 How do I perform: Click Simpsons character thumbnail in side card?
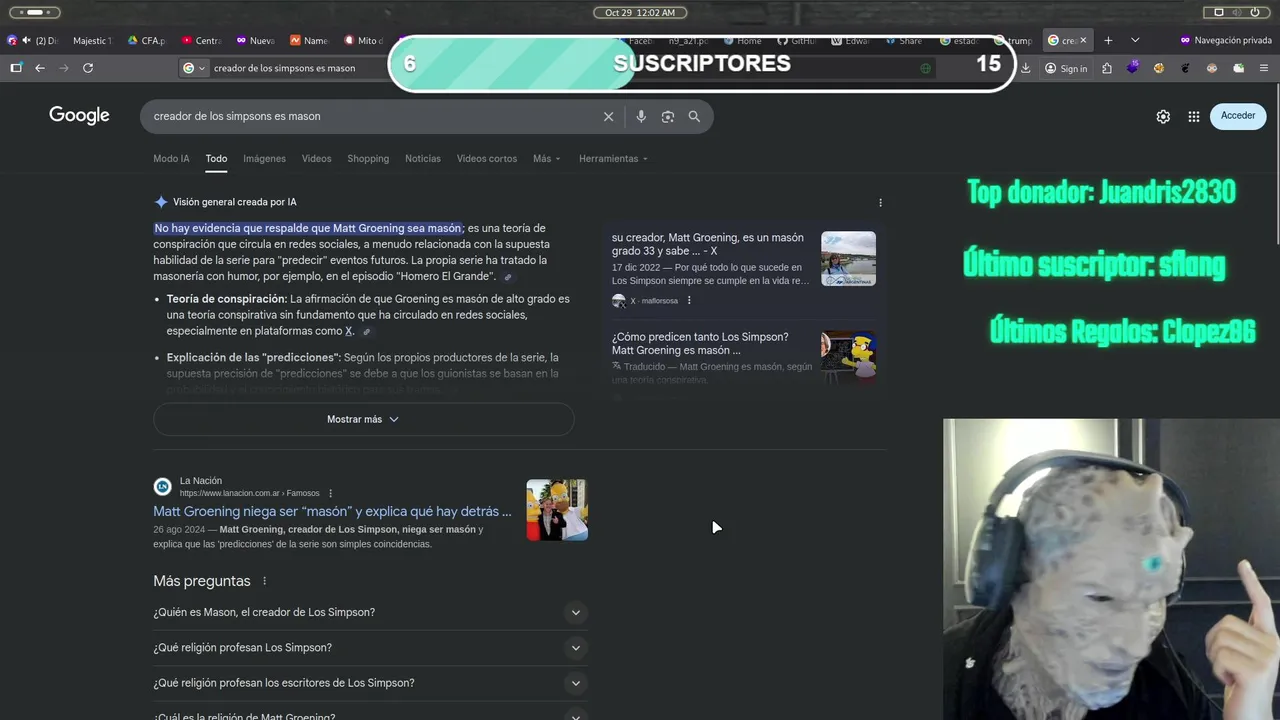[848, 357]
